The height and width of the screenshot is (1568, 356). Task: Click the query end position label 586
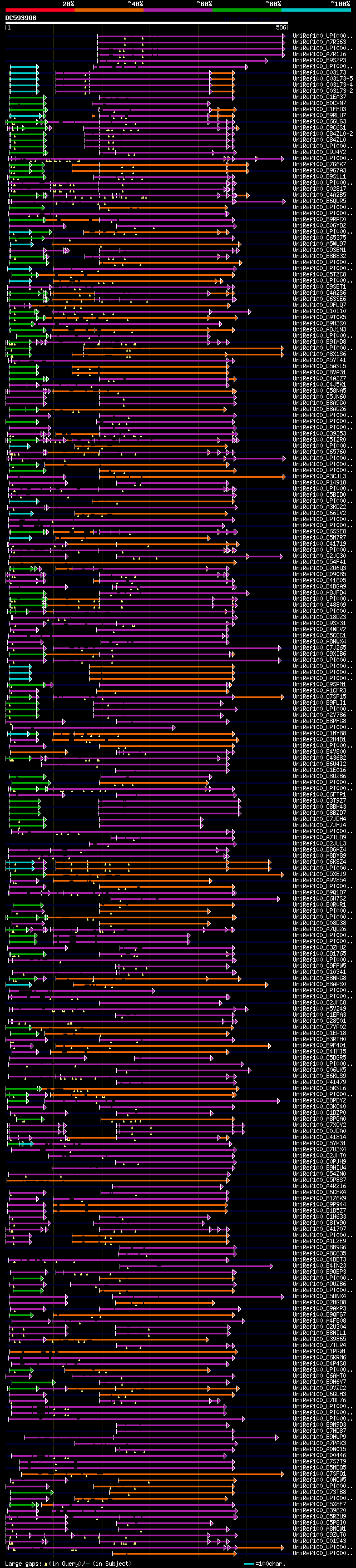coord(280,27)
